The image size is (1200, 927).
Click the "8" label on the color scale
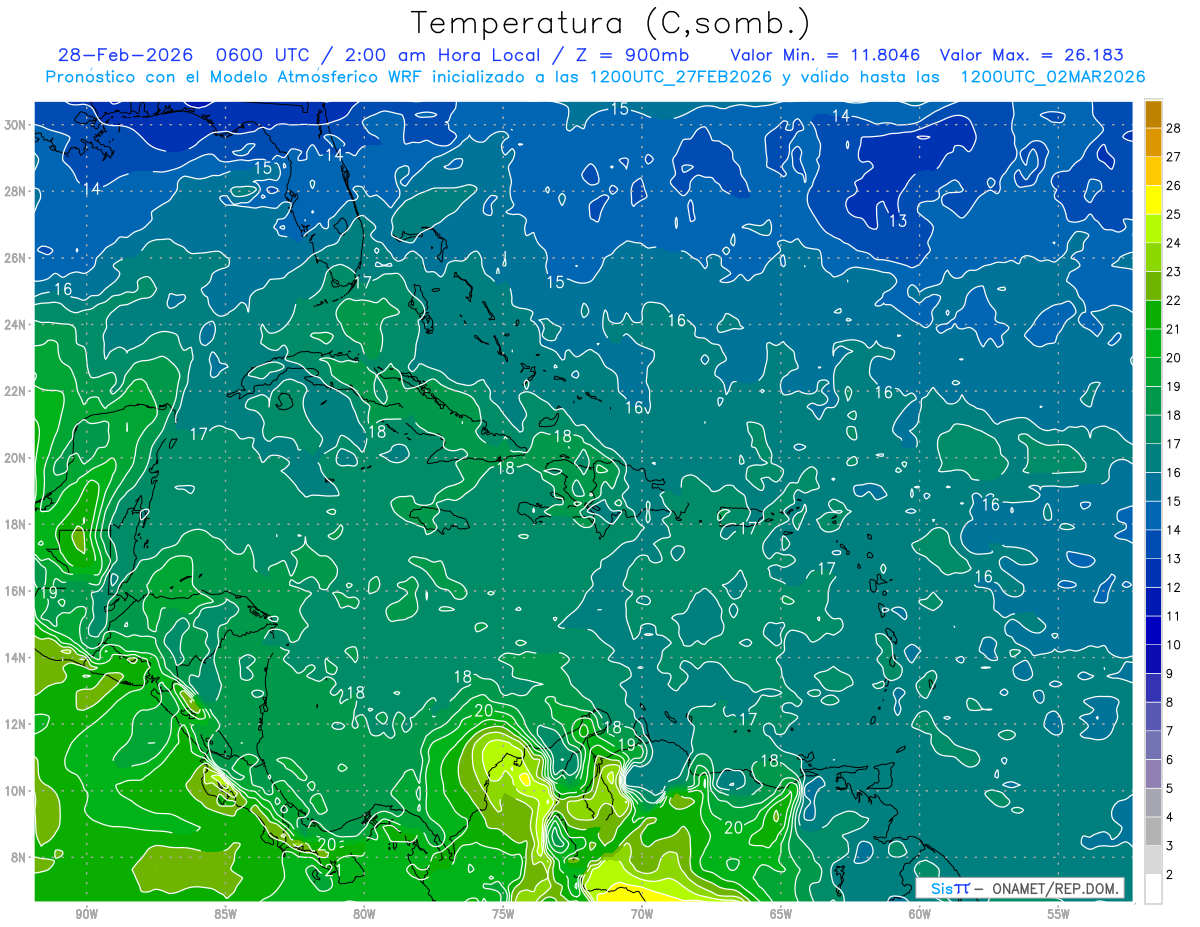click(x=1170, y=703)
